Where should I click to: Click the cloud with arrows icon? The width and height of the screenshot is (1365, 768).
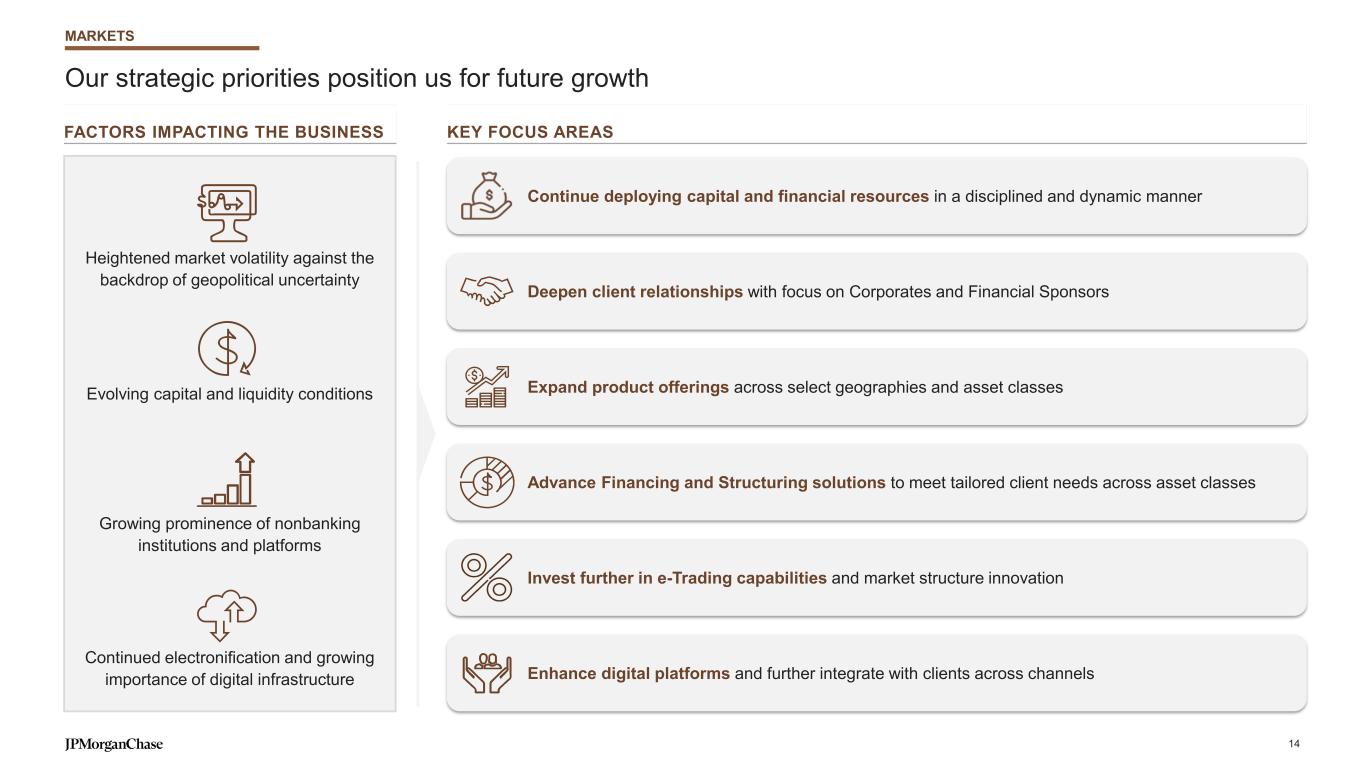click(226, 614)
